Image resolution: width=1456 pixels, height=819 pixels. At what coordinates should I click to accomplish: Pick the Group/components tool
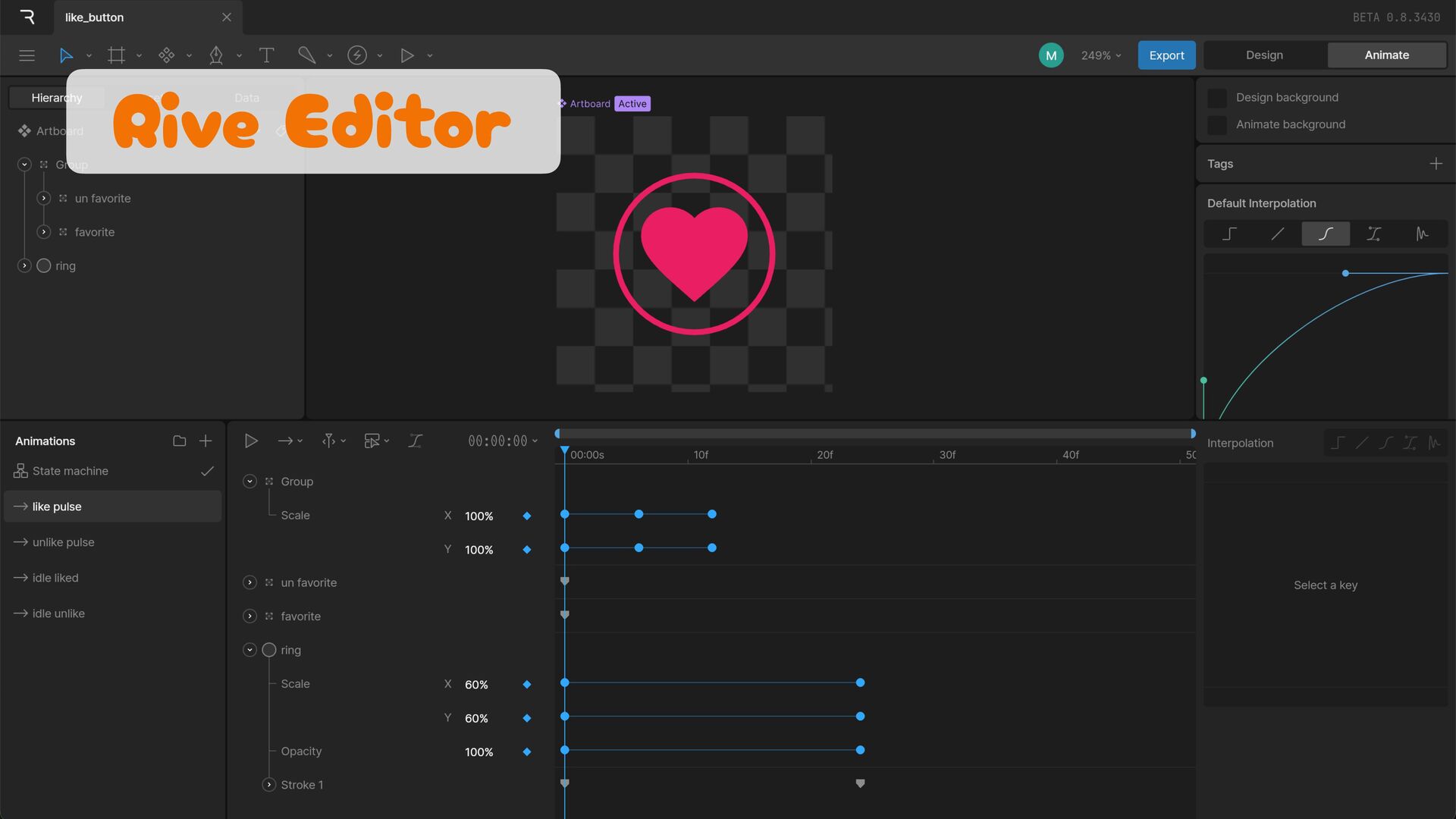pyautogui.click(x=166, y=55)
